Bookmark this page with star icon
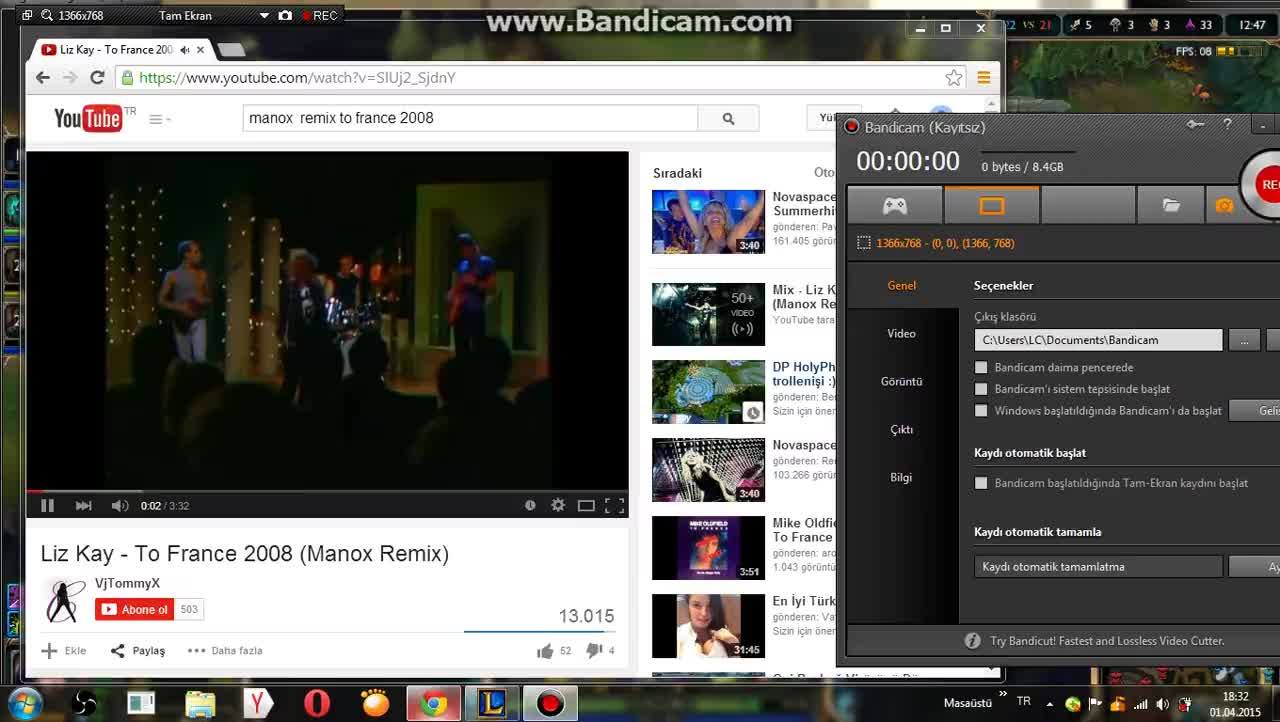The width and height of the screenshot is (1280, 722). 954,78
